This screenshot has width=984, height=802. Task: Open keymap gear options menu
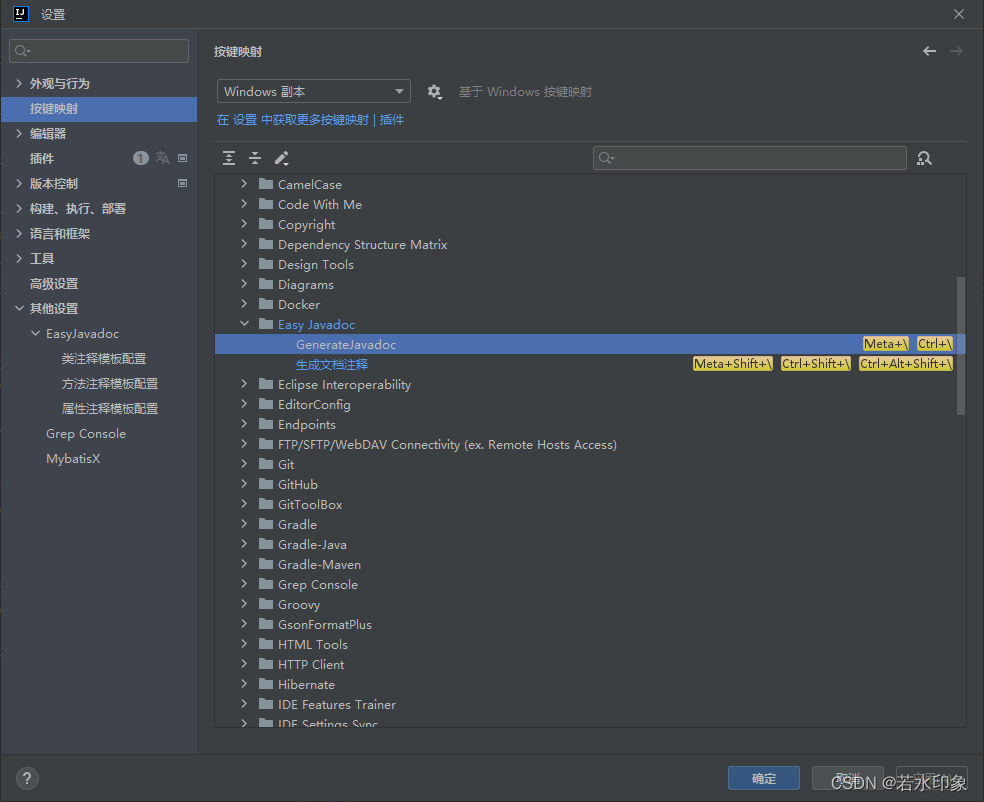click(434, 92)
